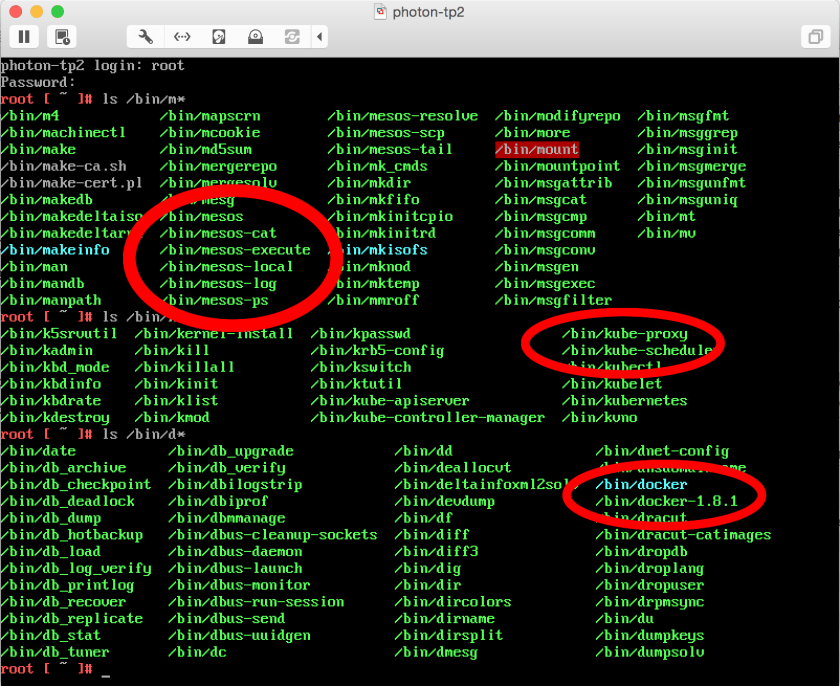
Task: Open the snapshots manager icon
Action: coord(62,37)
